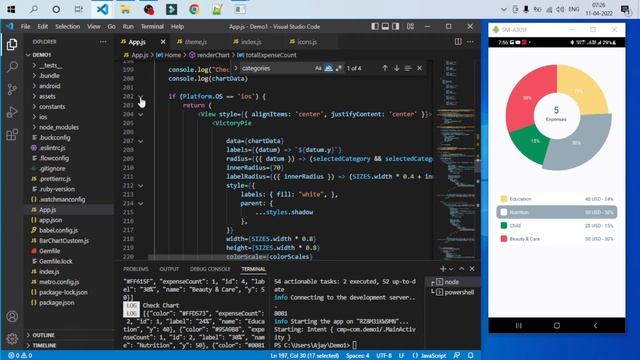This screenshot has height=360, width=640.
Task: Select the node terminal instance
Action: click(451, 282)
